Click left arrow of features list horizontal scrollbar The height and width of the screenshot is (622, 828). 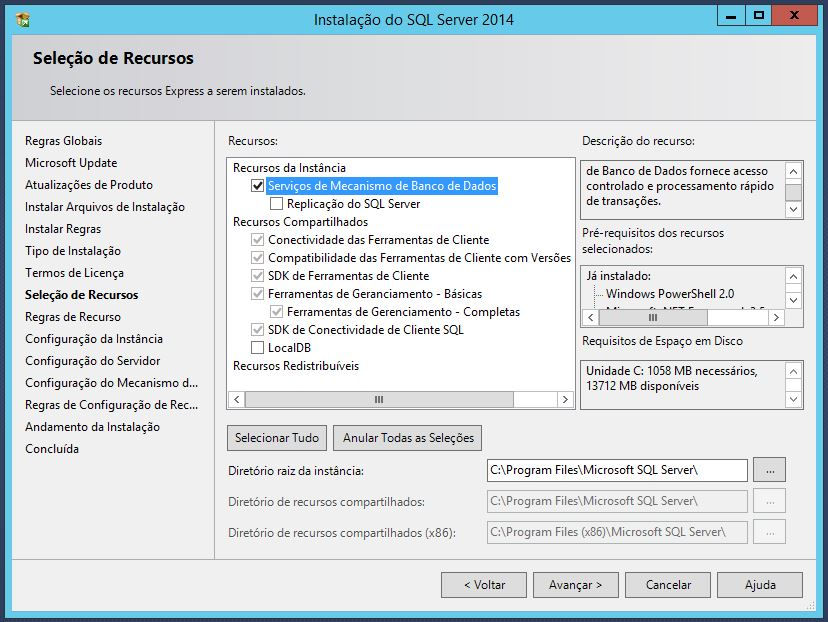click(x=237, y=400)
